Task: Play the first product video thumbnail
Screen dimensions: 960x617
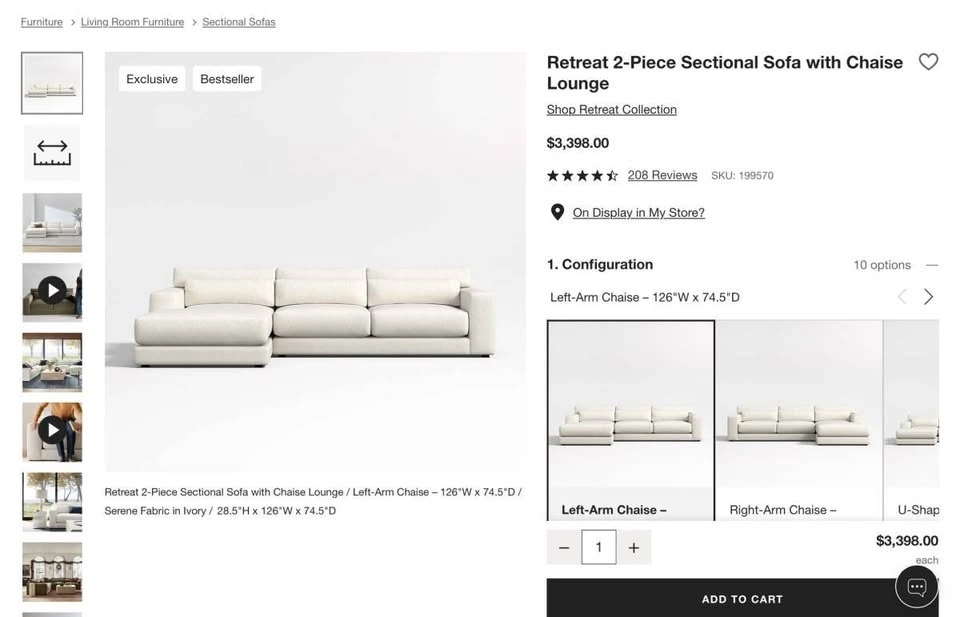Action: tap(52, 291)
